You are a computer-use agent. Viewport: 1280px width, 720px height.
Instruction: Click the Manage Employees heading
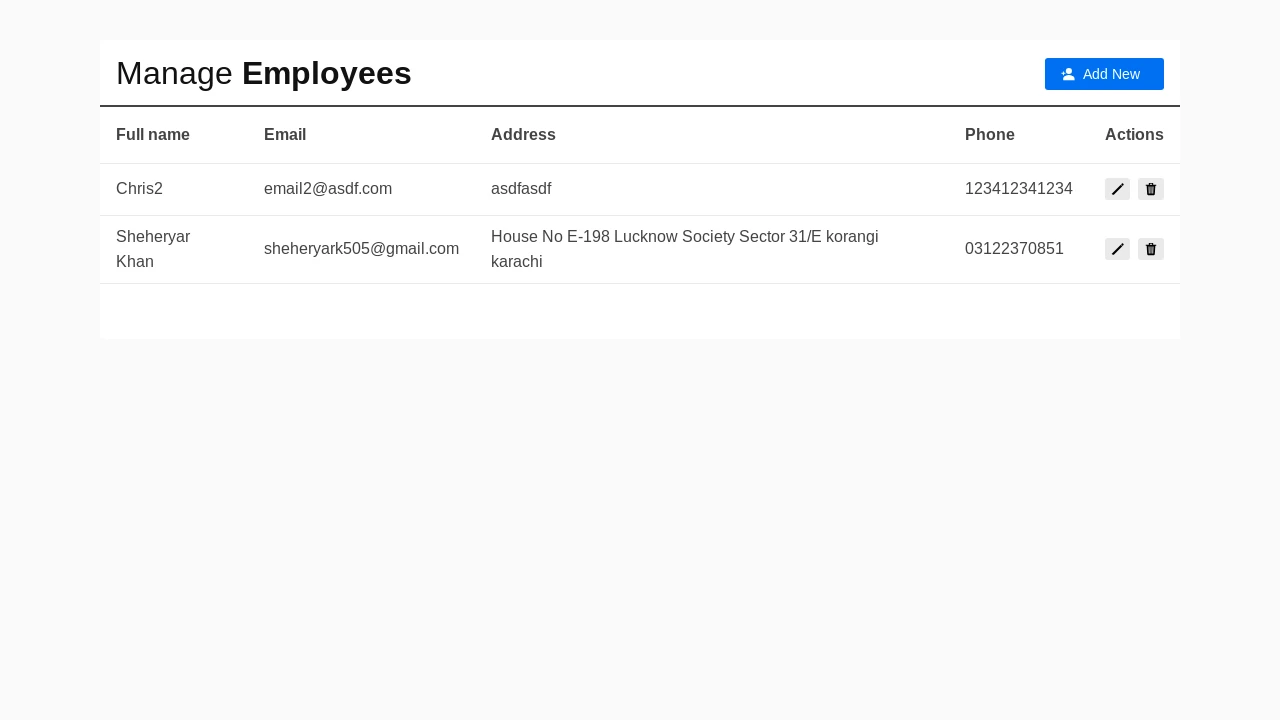[264, 73]
